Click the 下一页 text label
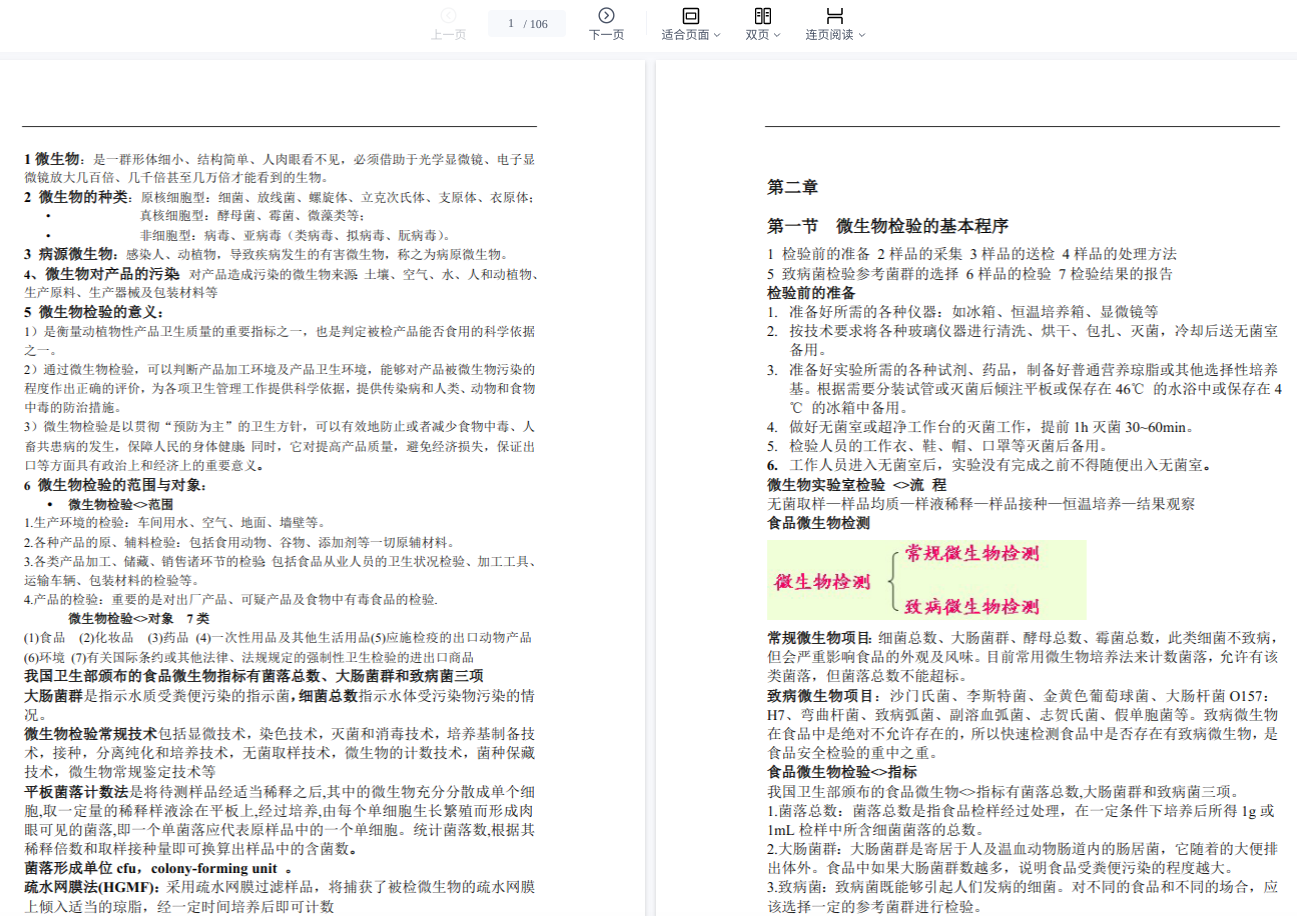The width and height of the screenshot is (1297, 916). pos(606,35)
